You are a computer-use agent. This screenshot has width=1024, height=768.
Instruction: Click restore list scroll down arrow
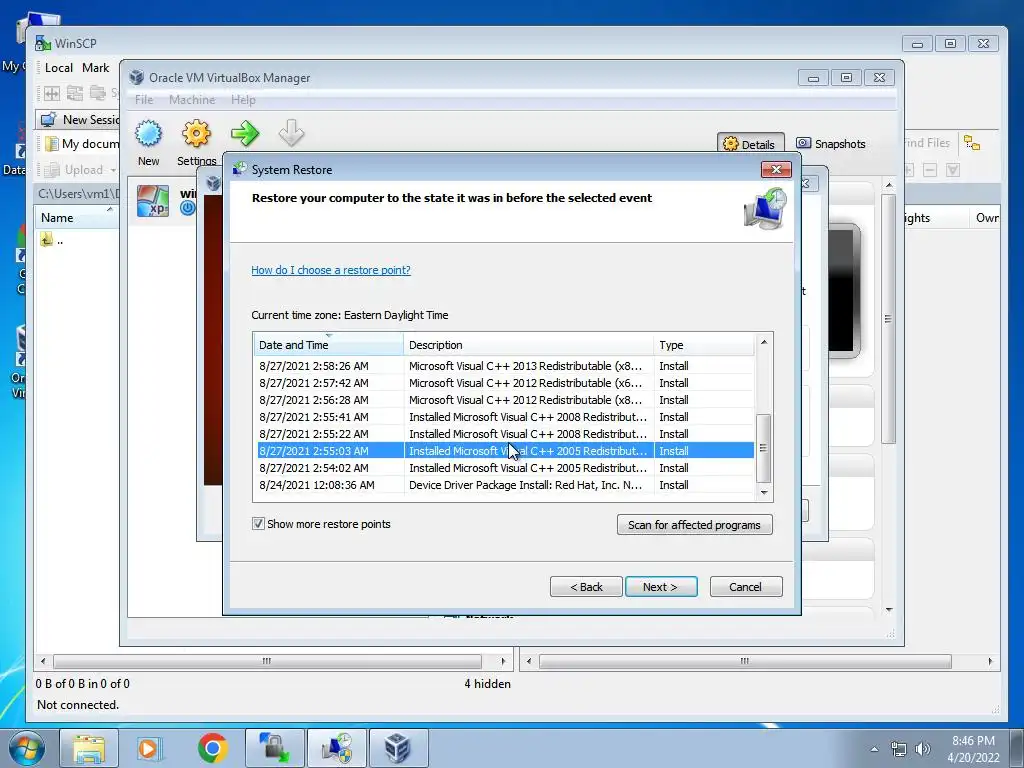[x=763, y=493]
